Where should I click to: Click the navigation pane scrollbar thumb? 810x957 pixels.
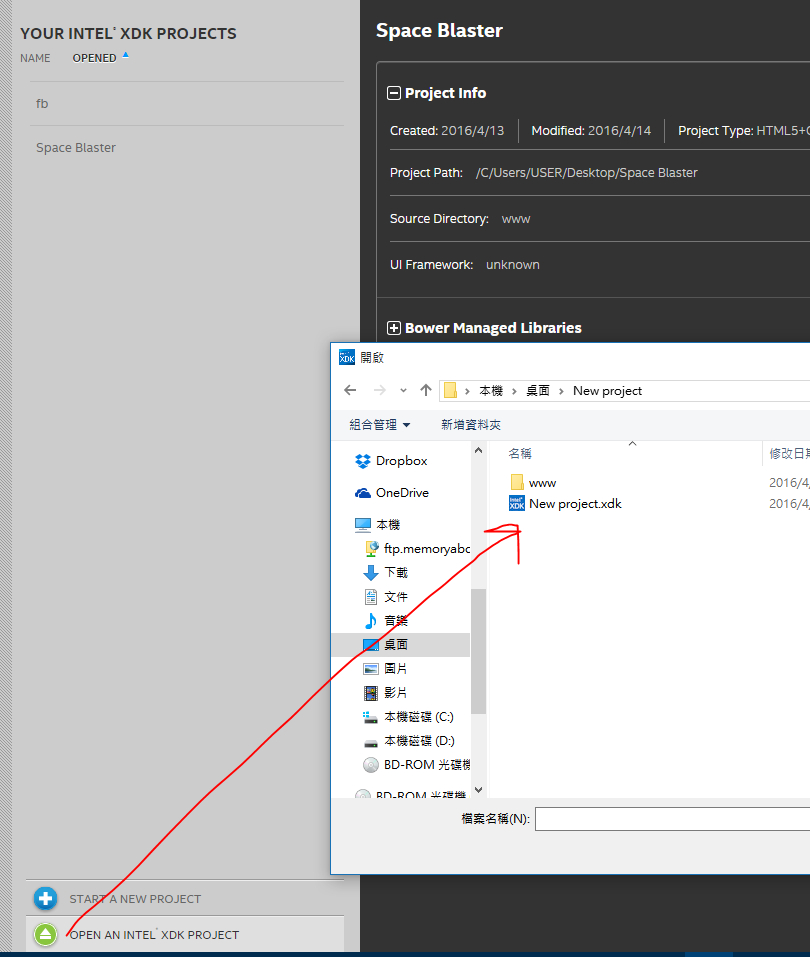(x=479, y=651)
